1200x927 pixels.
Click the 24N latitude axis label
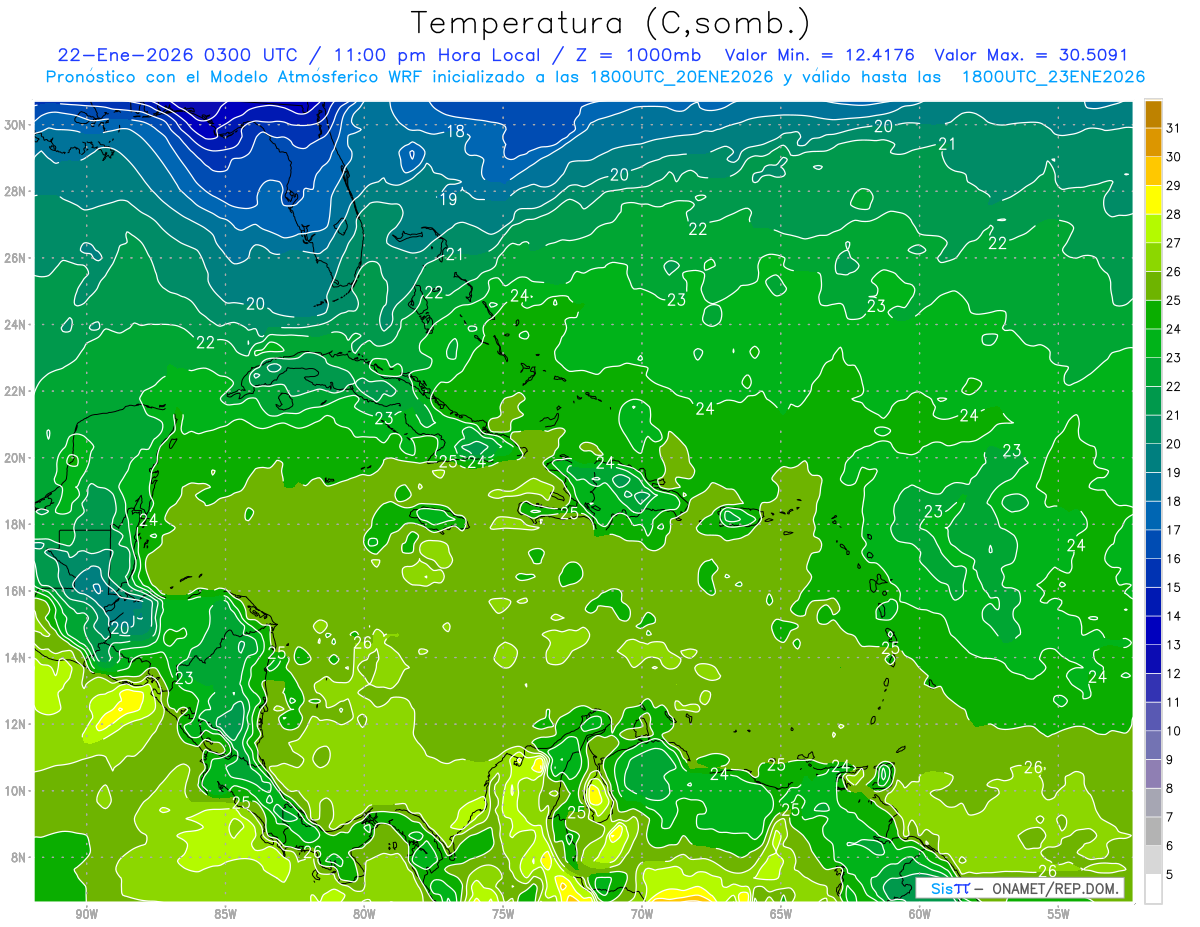[x=17, y=325]
